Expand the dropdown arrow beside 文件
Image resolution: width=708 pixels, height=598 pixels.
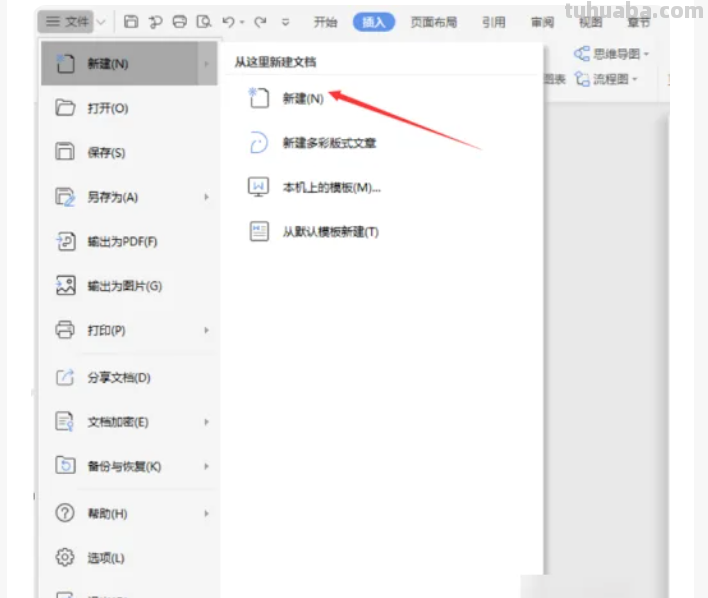(x=101, y=22)
